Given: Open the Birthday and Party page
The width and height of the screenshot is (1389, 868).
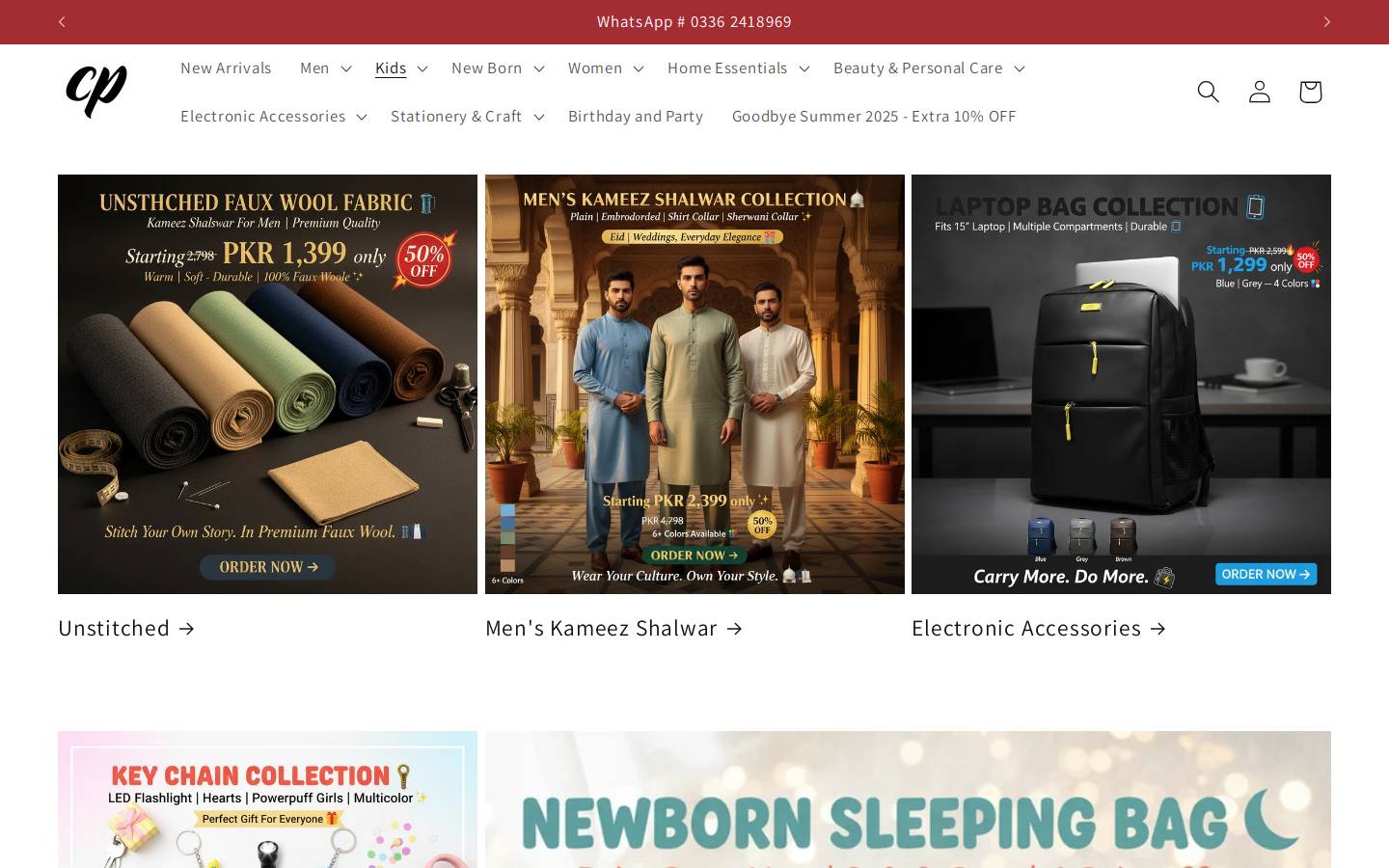Looking at the screenshot, I should click(636, 116).
